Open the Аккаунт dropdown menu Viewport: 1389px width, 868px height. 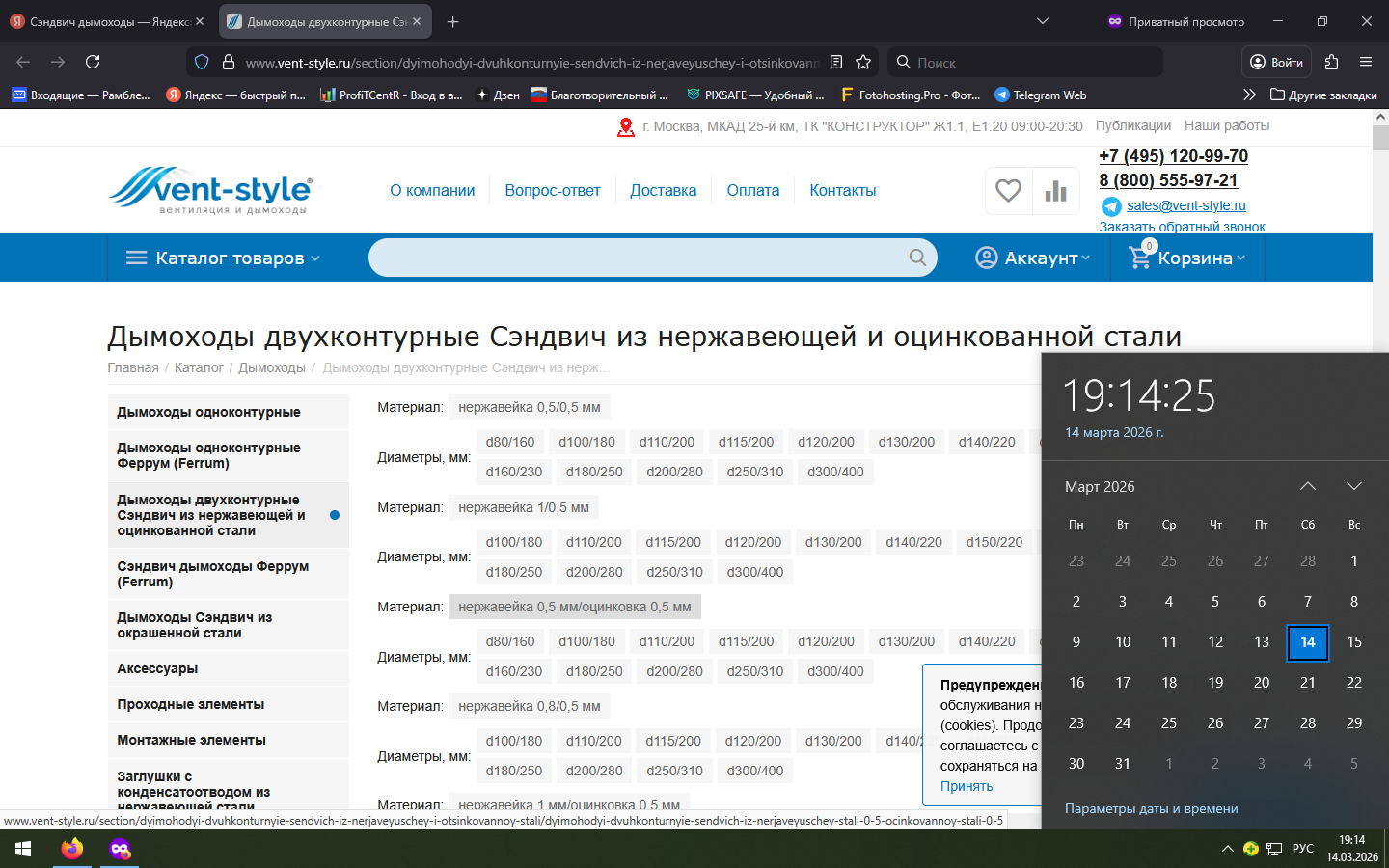tap(1033, 258)
